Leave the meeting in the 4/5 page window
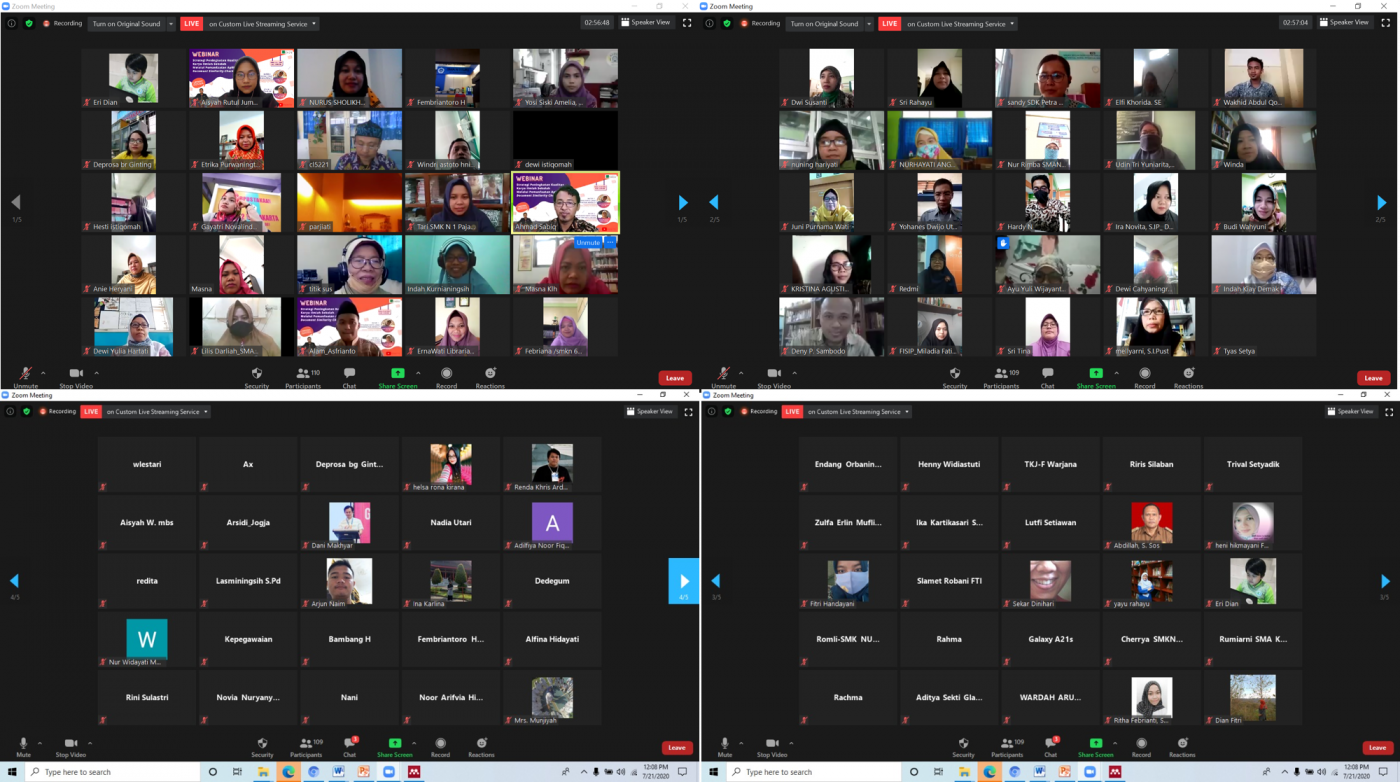 pyautogui.click(x=677, y=747)
